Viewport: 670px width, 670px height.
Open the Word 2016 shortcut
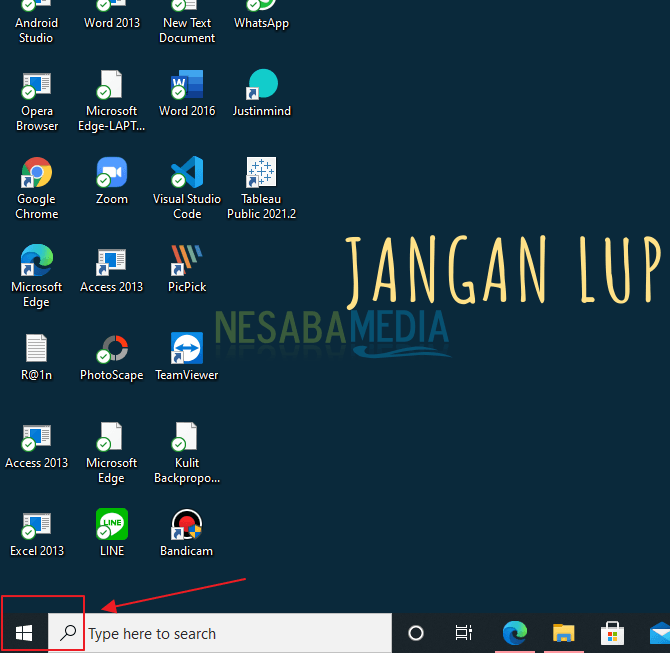[x=187, y=94]
